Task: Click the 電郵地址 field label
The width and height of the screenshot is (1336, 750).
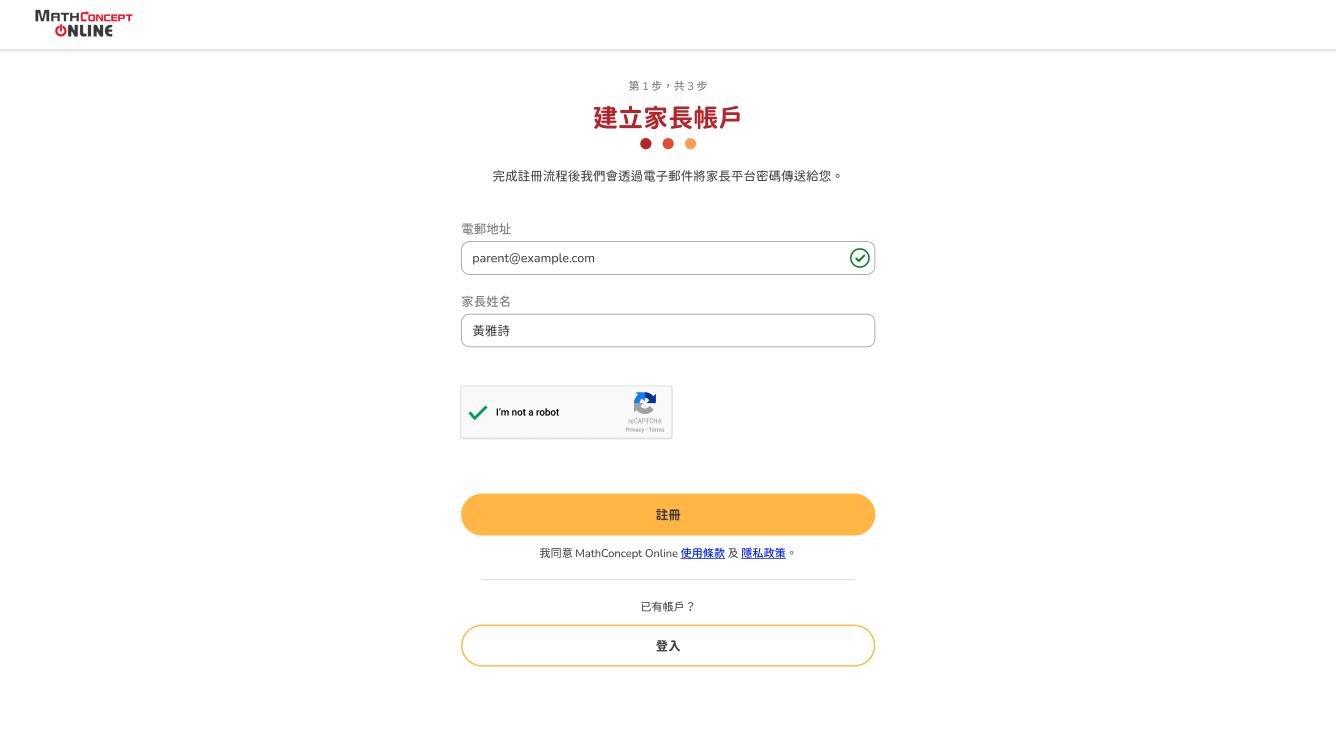Action: point(486,229)
